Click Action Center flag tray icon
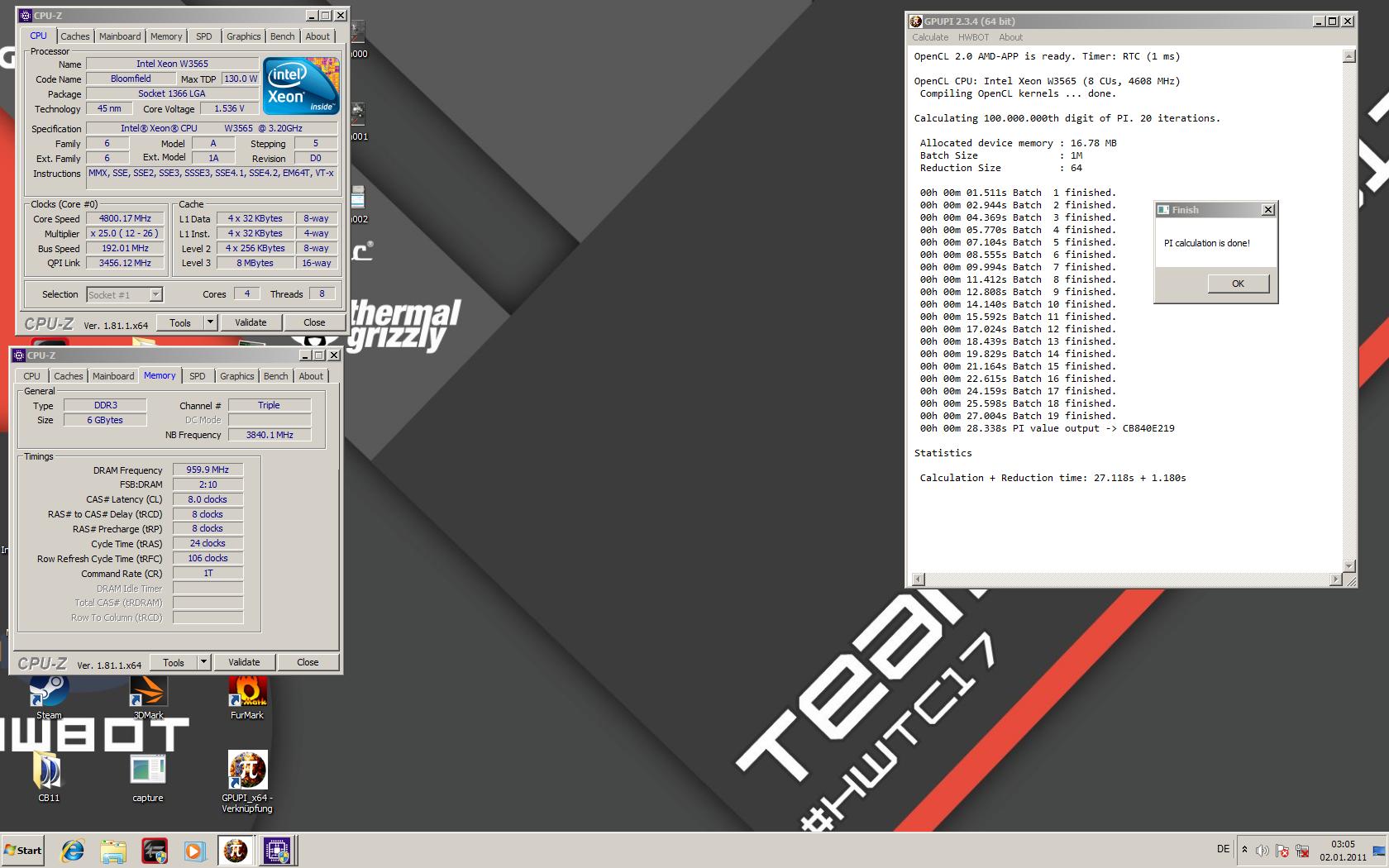This screenshot has height=868, width=1389. coord(1282,851)
